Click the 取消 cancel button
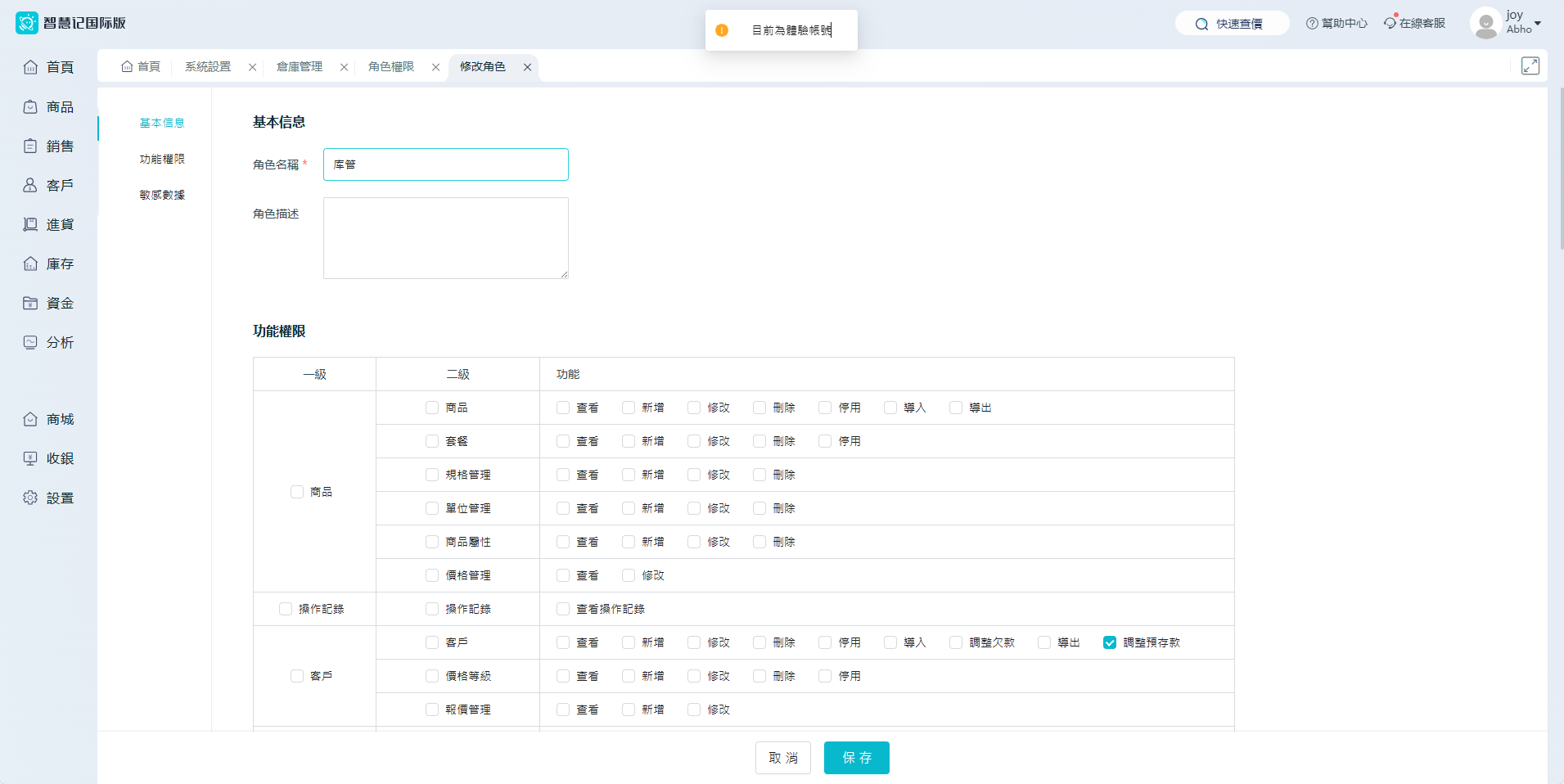The height and width of the screenshot is (784, 1564). [782, 758]
